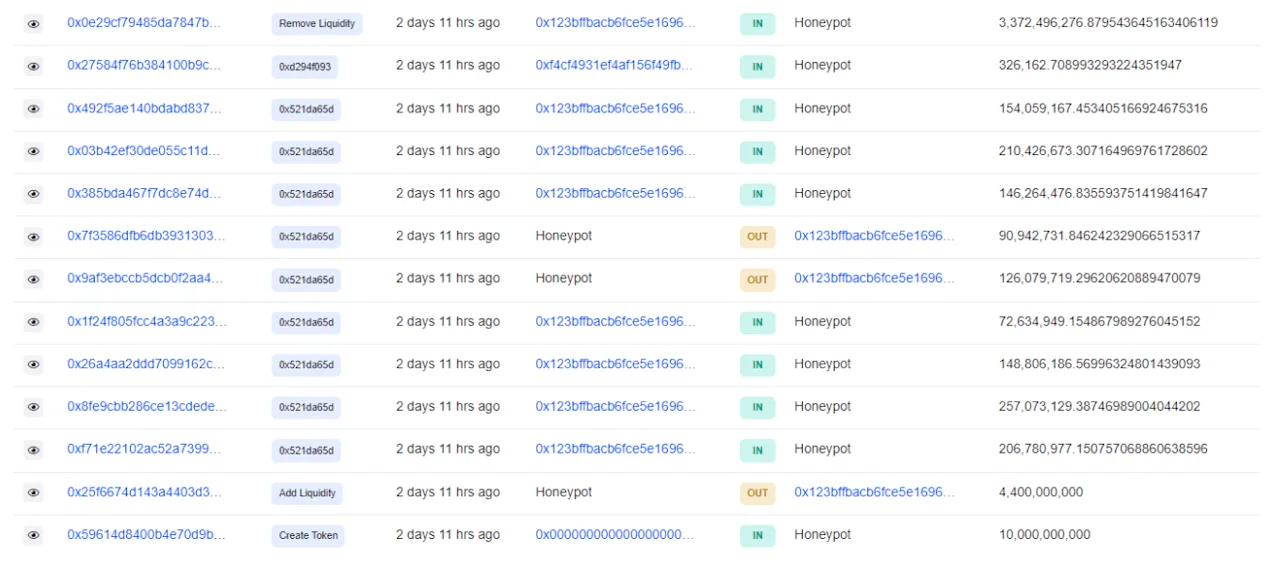
Task: Click the Add Liquidity method badge
Action: [307, 494]
